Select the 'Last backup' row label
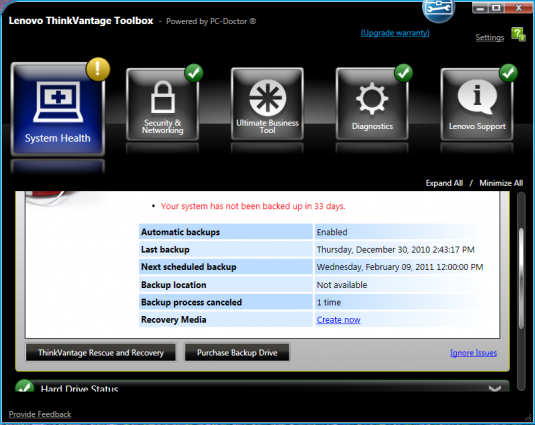This screenshot has width=535, height=425. click(x=165, y=250)
